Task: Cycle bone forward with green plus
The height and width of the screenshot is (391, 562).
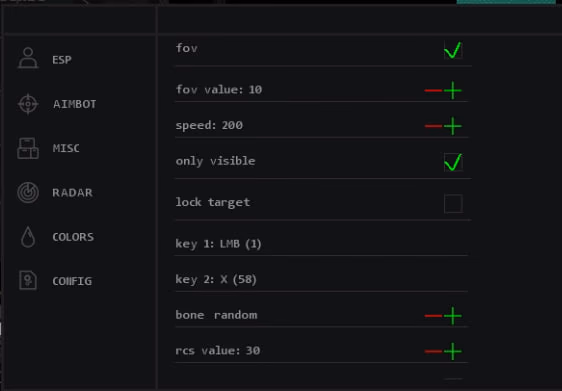Action: click(x=453, y=316)
